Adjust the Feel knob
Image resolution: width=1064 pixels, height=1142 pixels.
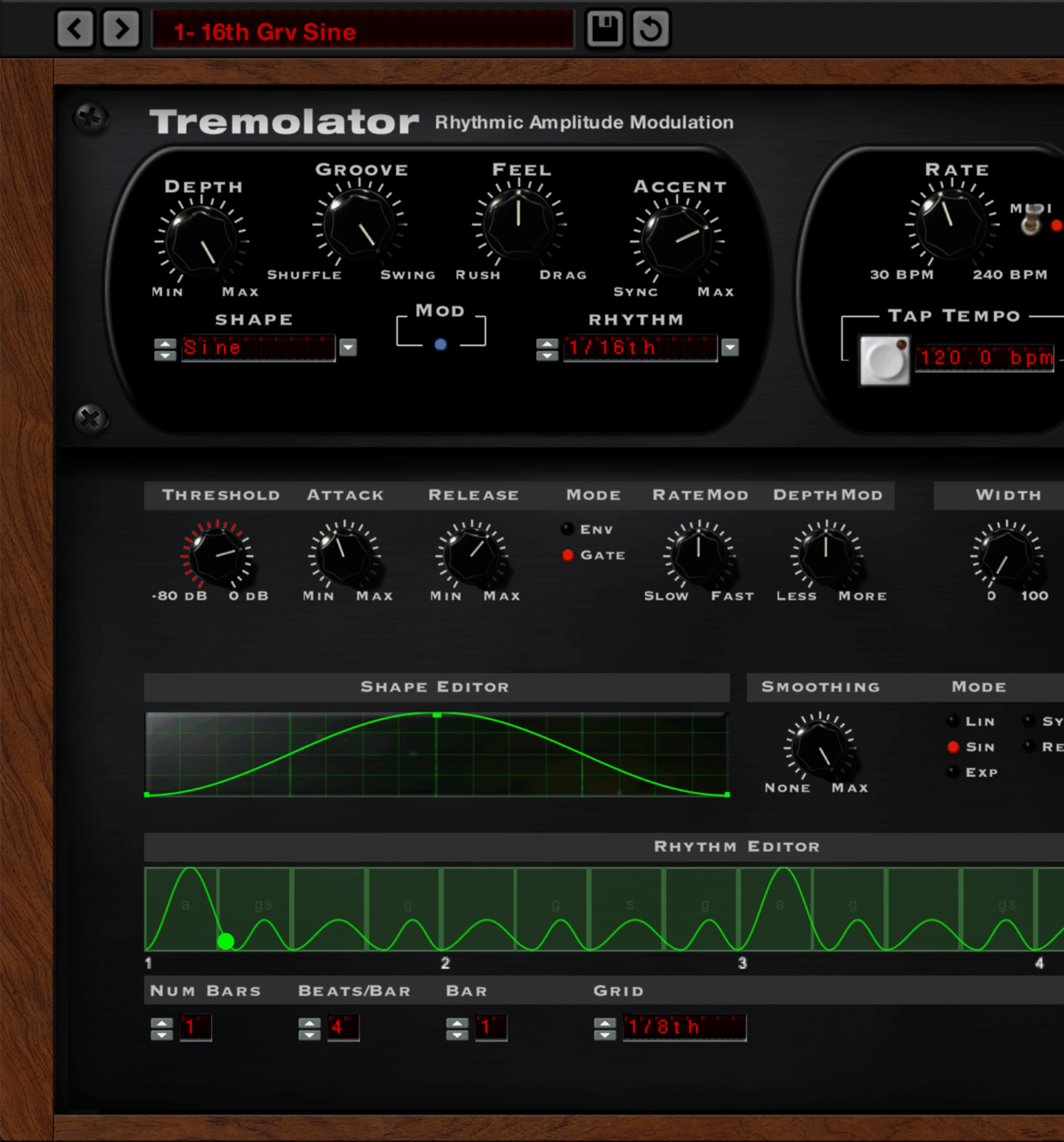pyautogui.click(x=519, y=224)
